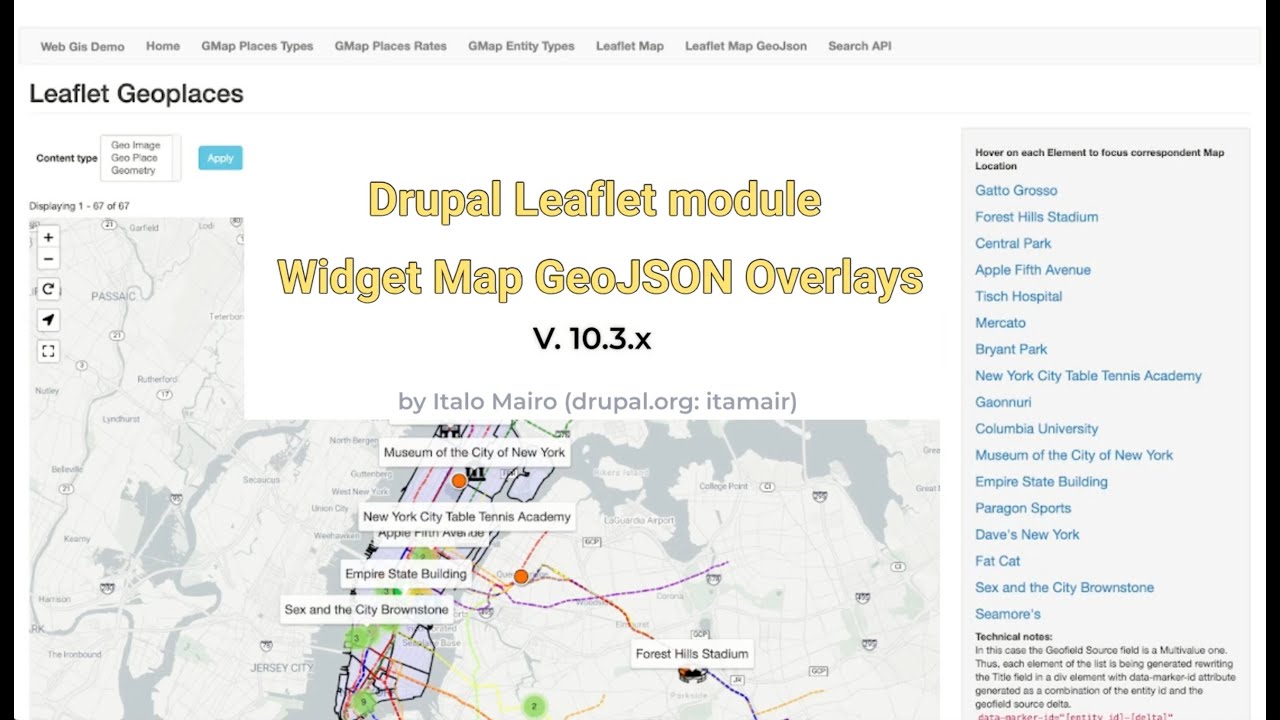Click the Leaflet Geoplaces page heading
1280x720 pixels.
coord(136,94)
